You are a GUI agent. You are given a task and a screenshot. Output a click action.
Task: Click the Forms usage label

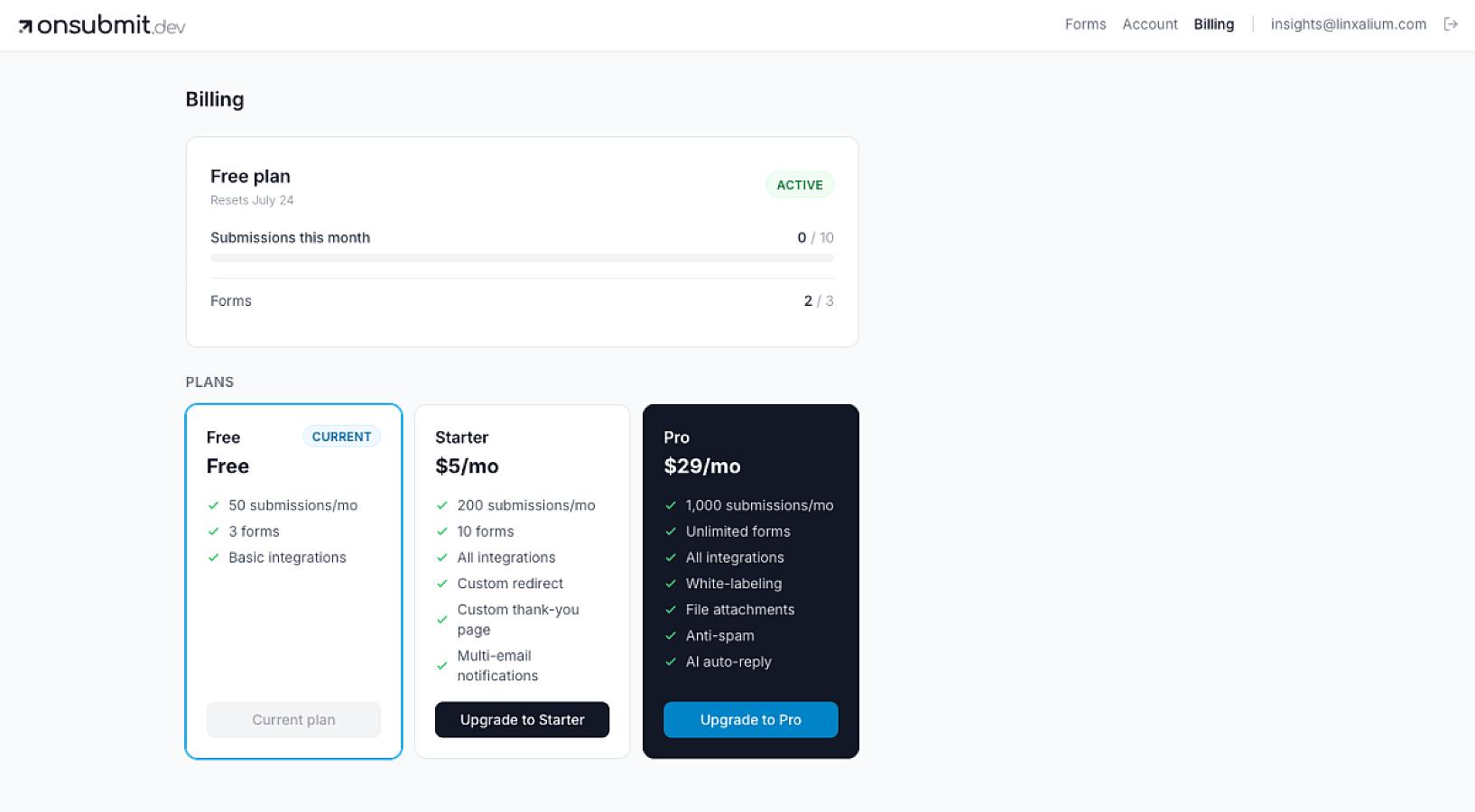[x=231, y=300]
